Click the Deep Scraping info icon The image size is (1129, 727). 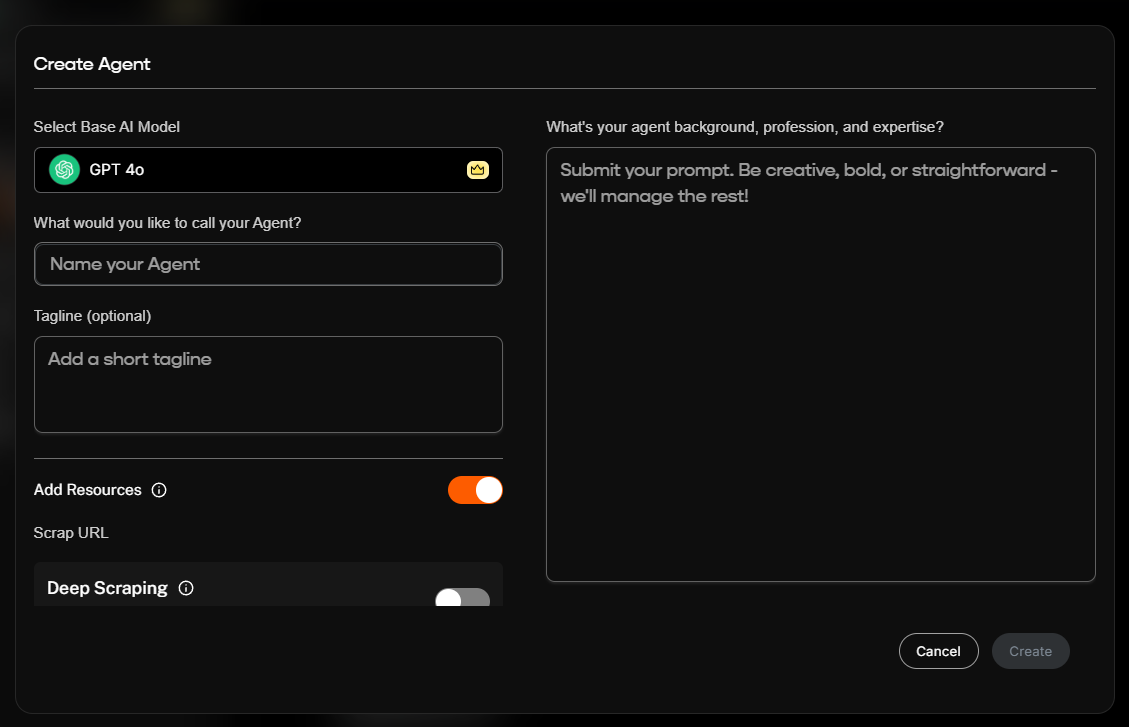(x=186, y=588)
